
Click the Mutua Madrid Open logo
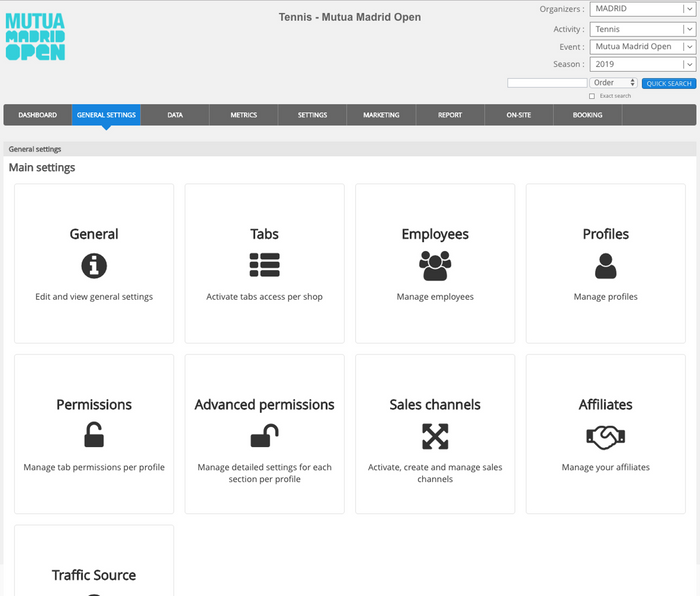[35, 36]
